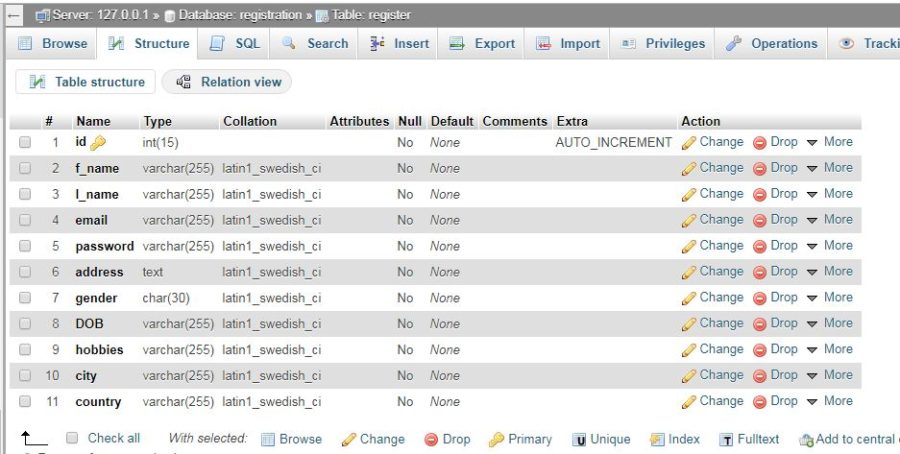Click the table icon in breadcrumb
The image size is (900, 454).
point(322,16)
